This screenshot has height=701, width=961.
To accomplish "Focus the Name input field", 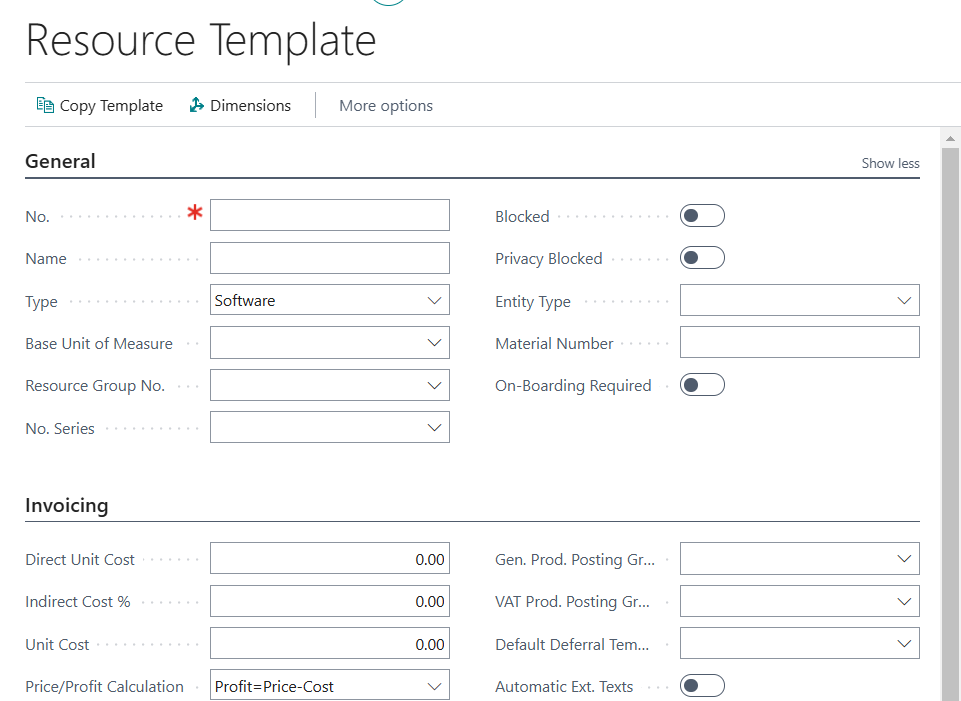I will [x=330, y=258].
